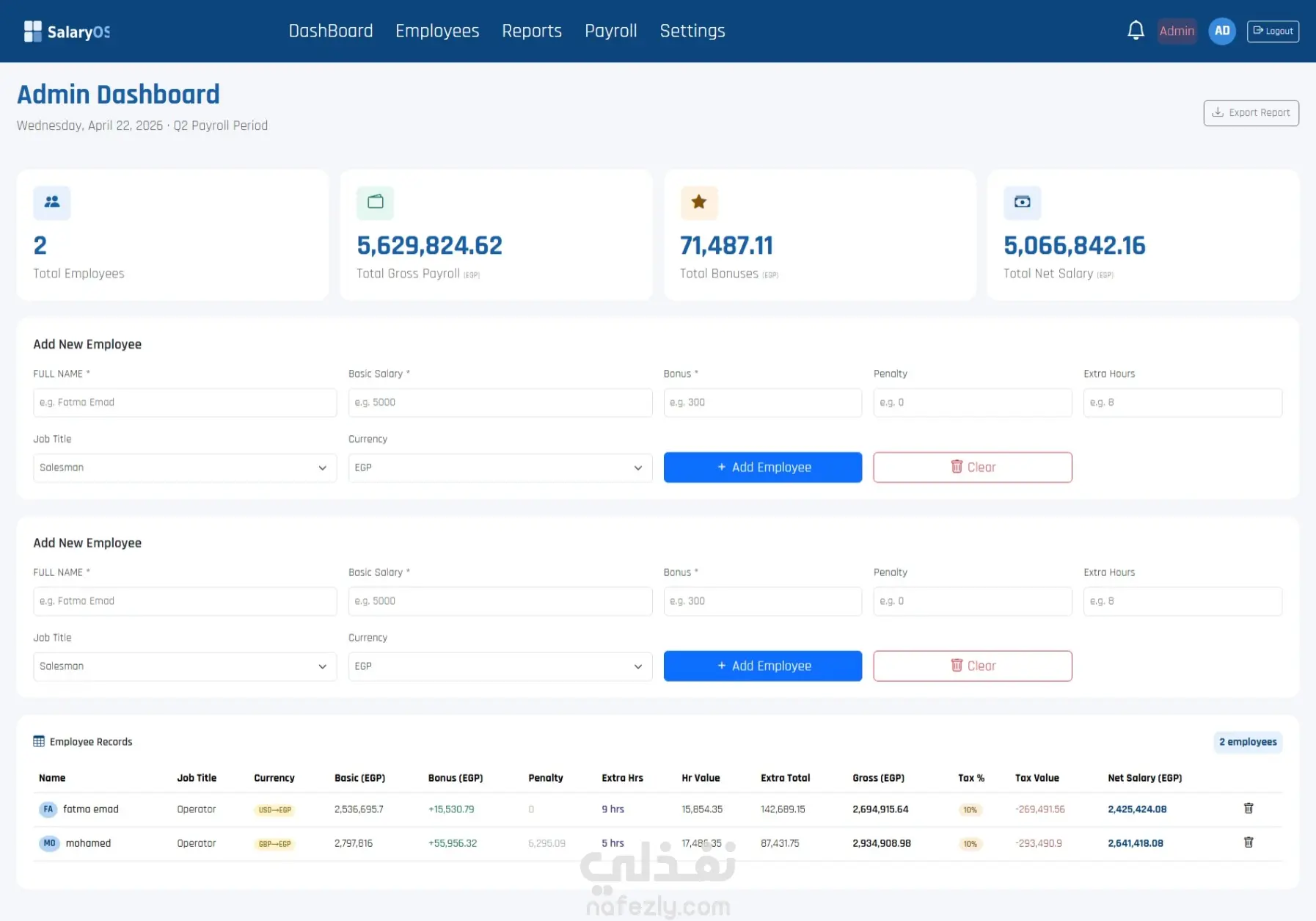
Task: Open the first Job Title Salesman dropdown
Action: [x=185, y=467]
